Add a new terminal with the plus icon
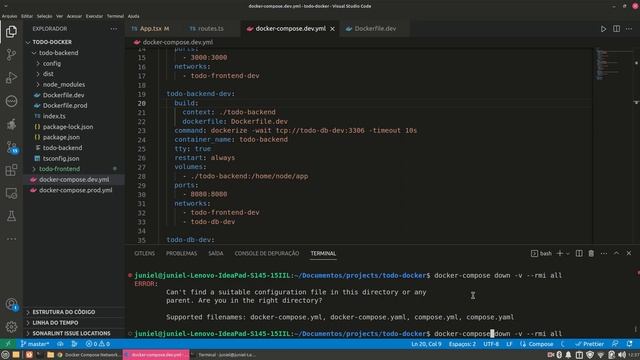The width and height of the screenshot is (640, 360). pos(560,253)
